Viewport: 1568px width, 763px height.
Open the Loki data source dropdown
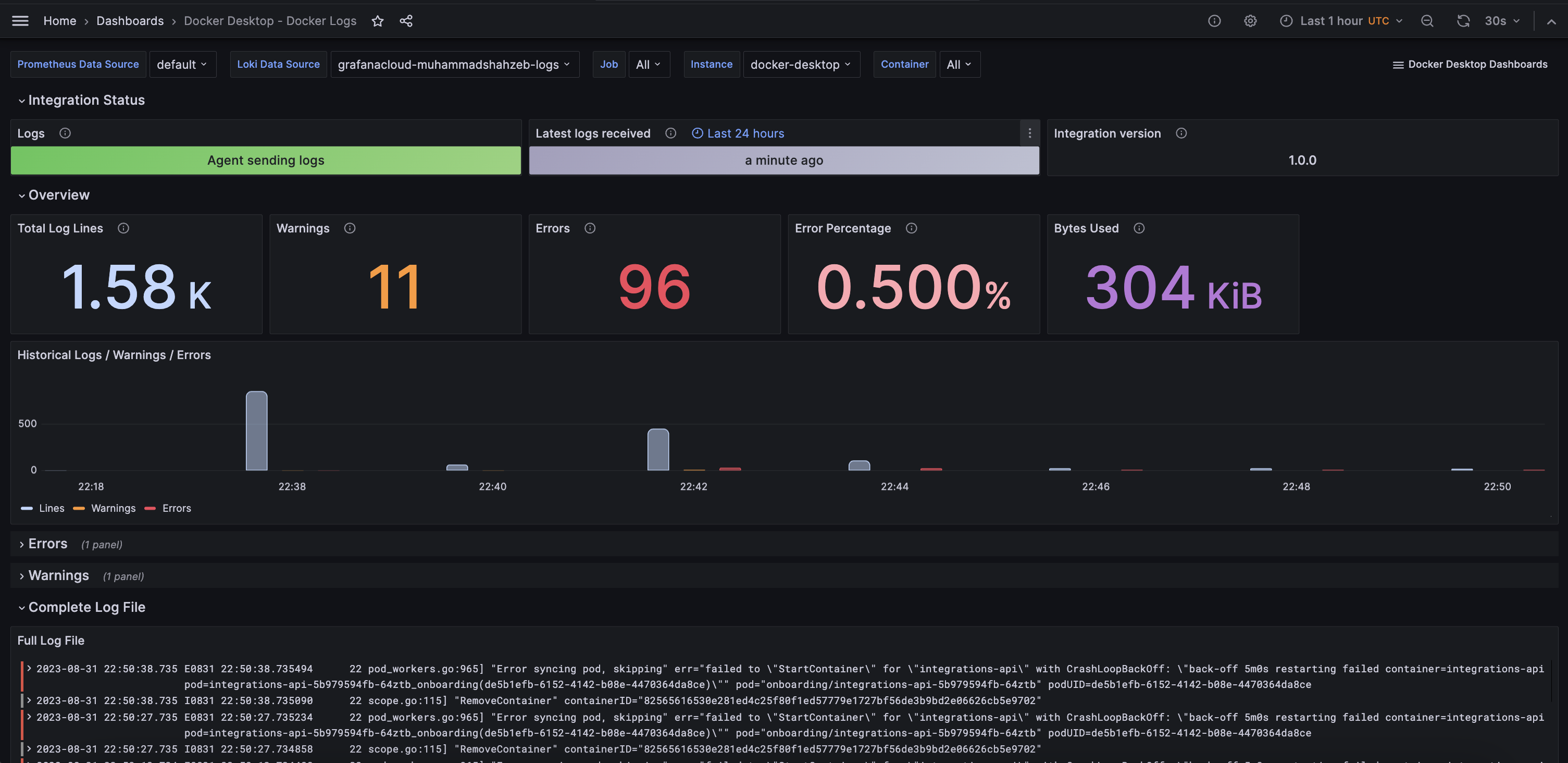pos(454,65)
